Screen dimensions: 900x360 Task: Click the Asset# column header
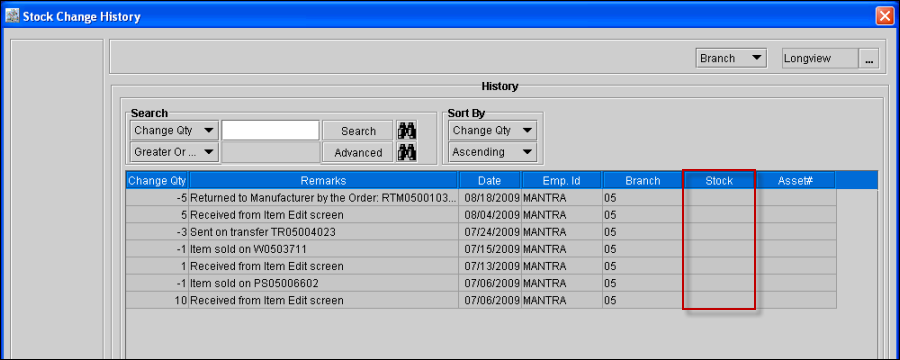796,180
